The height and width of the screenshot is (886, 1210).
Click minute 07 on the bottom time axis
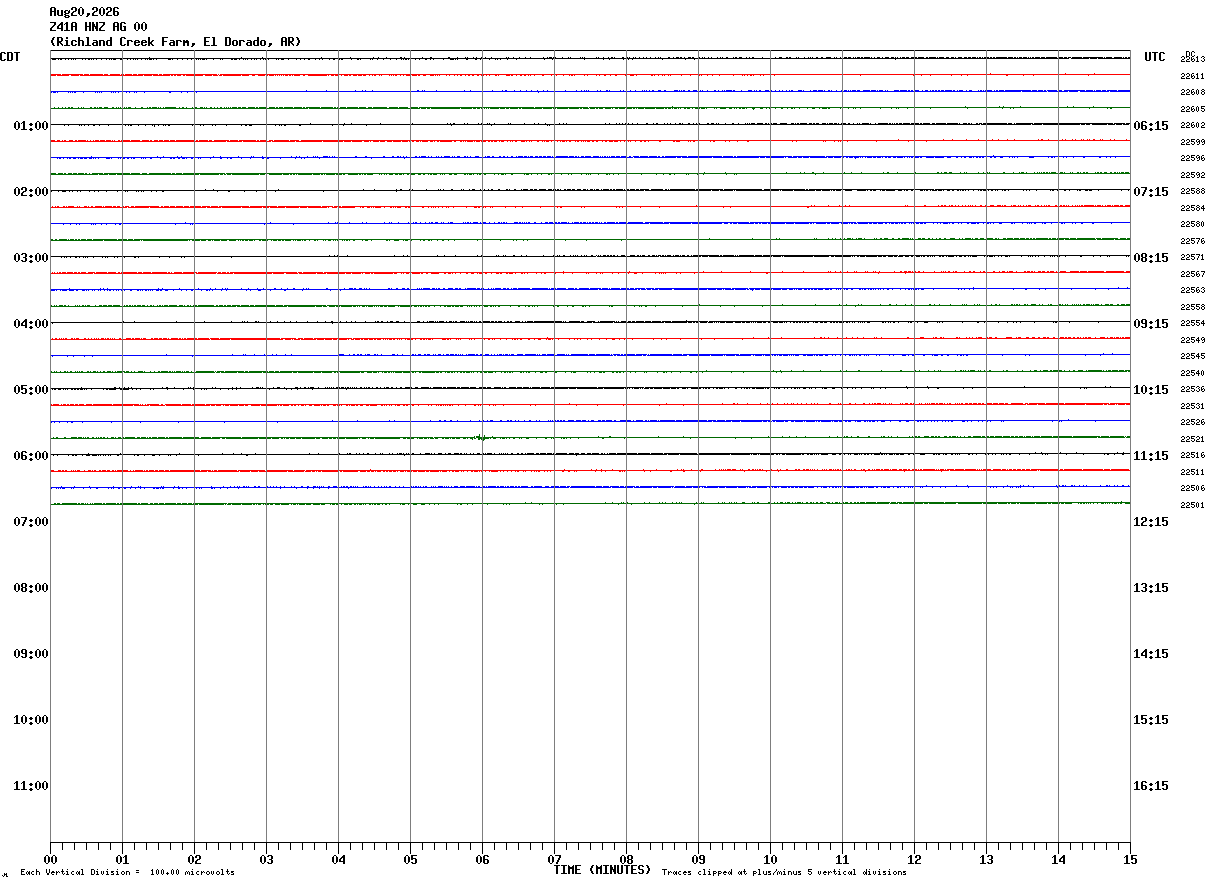pyautogui.click(x=554, y=859)
